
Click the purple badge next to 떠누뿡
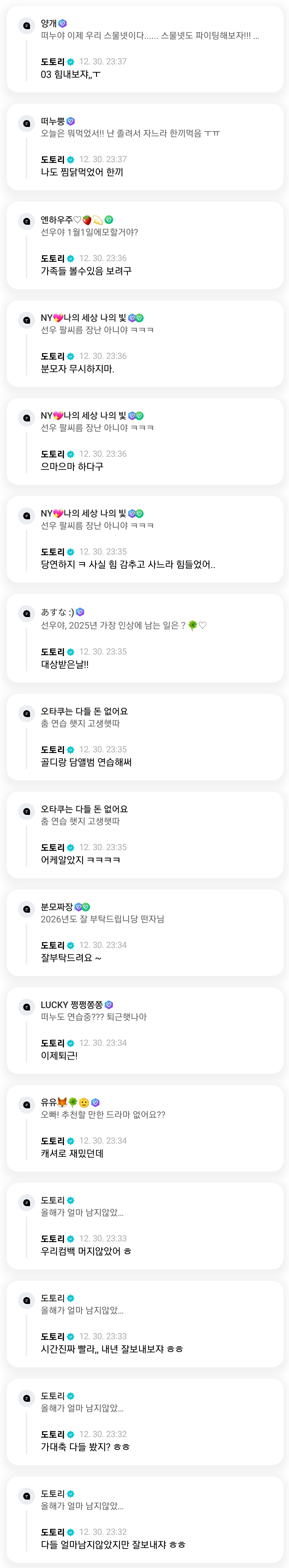coord(71,122)
